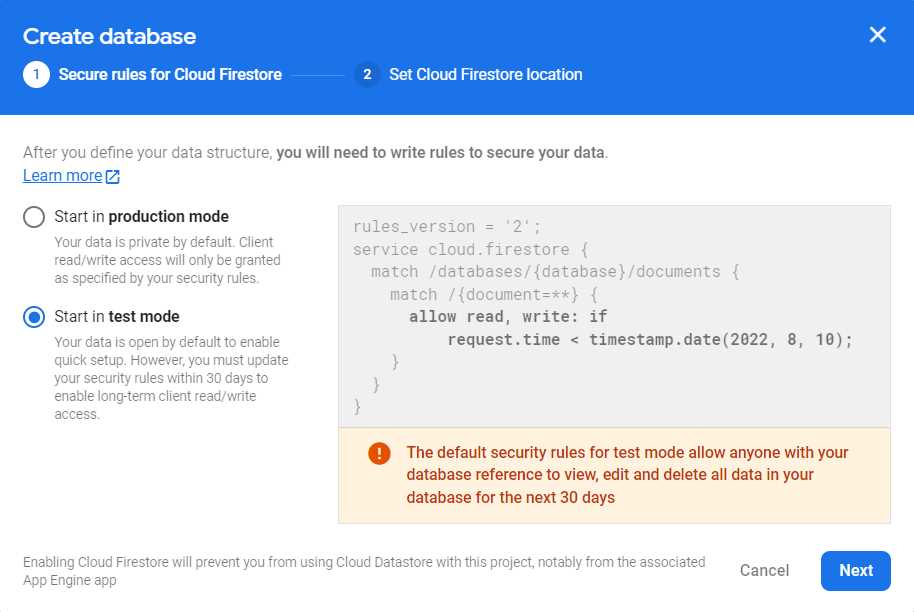Switch to the "Set Cloud Firestore location" step
This screenshot has height=612, width=914.
[x=486, y=74]
